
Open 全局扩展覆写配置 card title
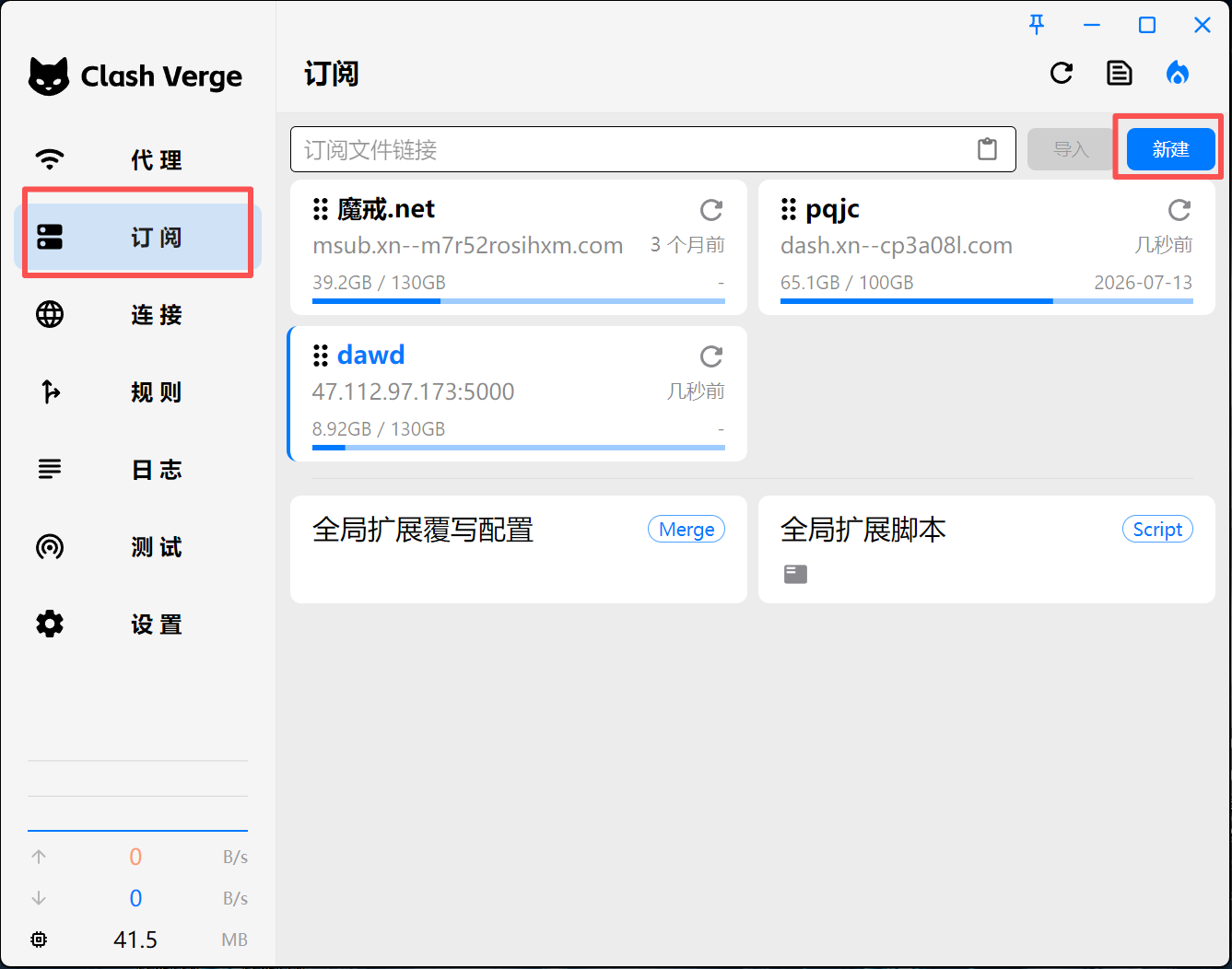point(423,530)
